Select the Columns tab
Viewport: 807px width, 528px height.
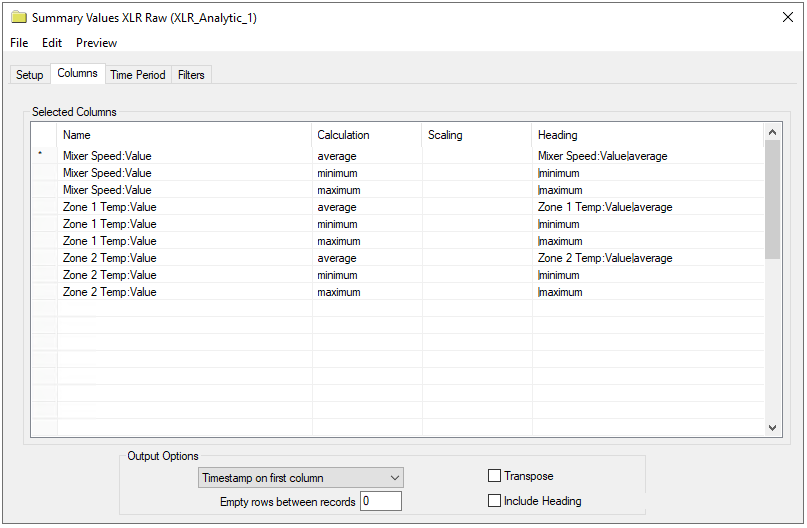[77, 73]
